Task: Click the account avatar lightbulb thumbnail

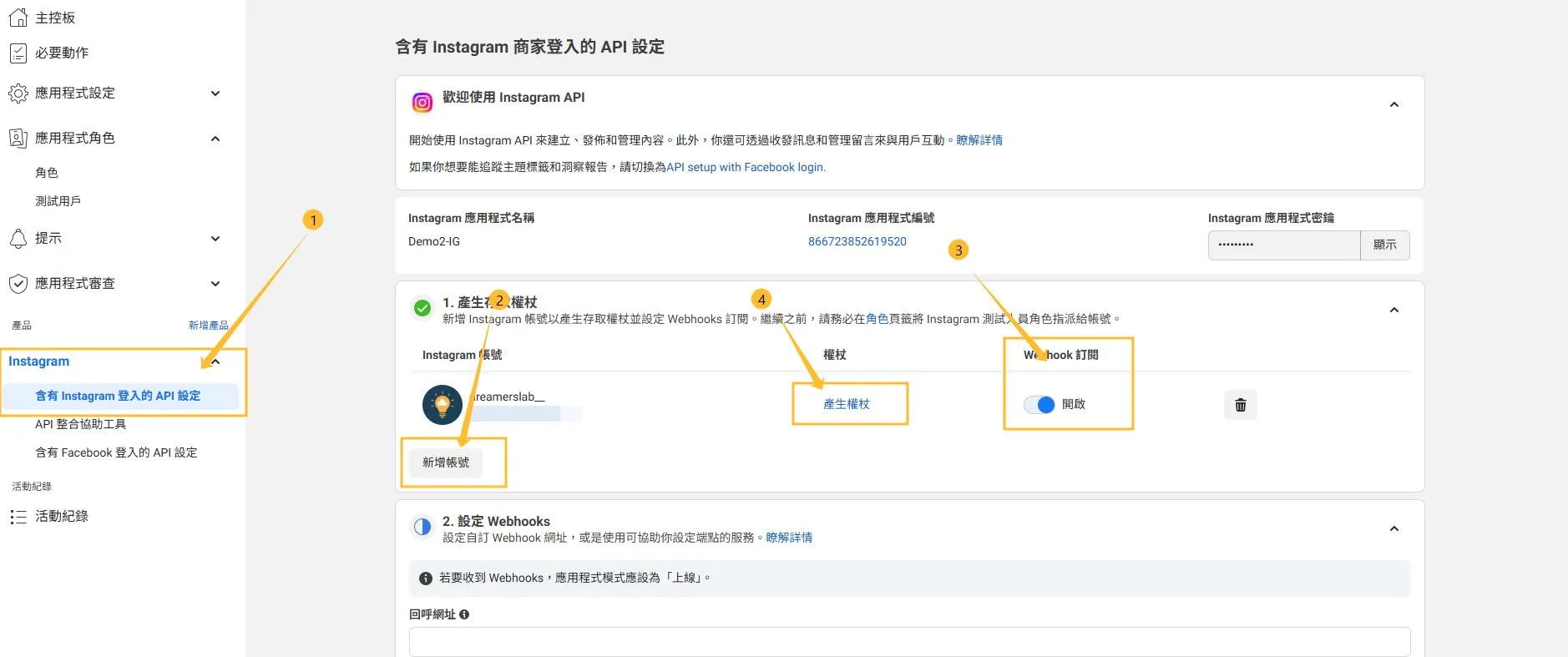Action: [x=443, y=405]
